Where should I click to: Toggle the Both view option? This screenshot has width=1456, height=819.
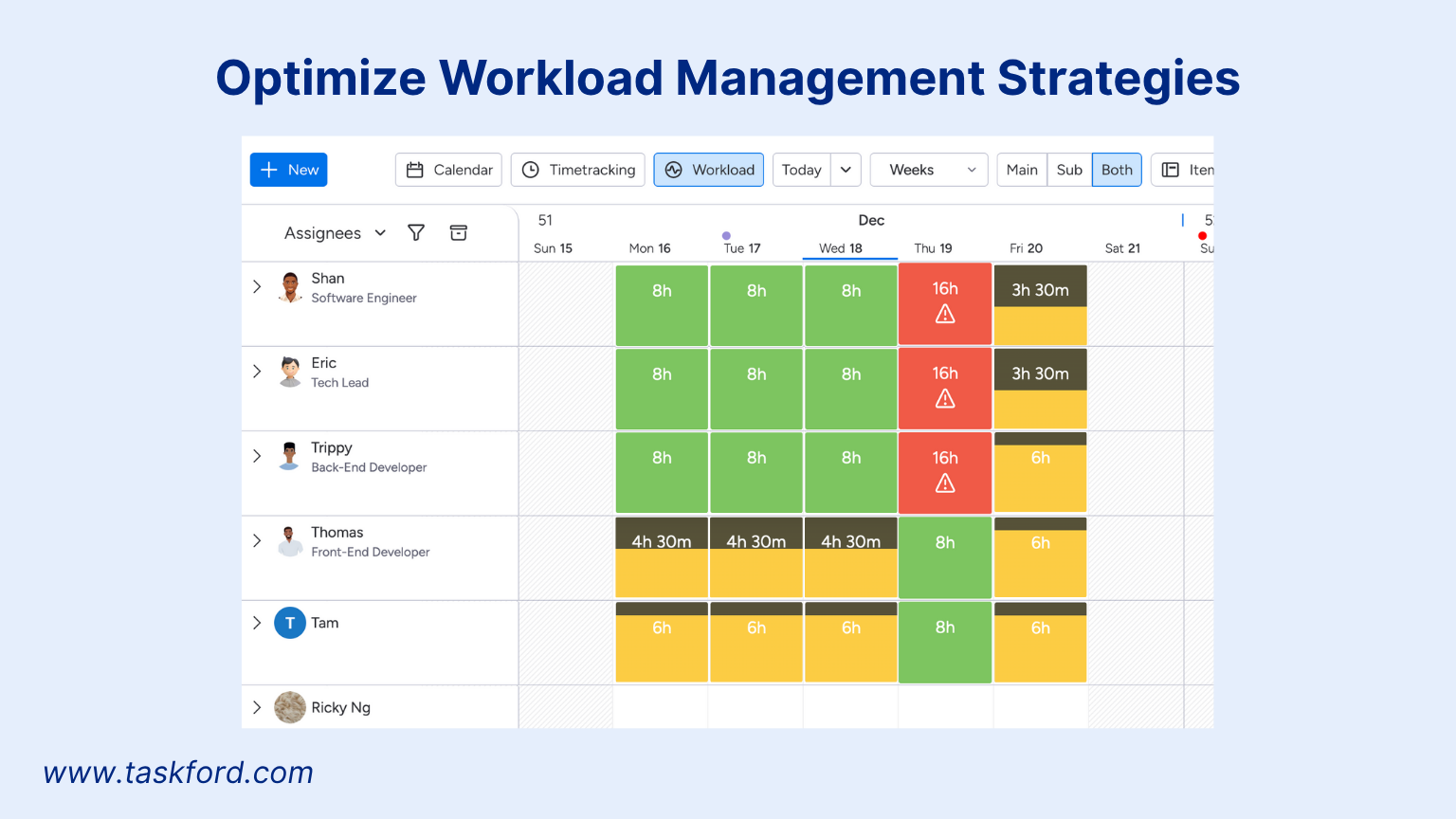click(x=1117, y=169)
